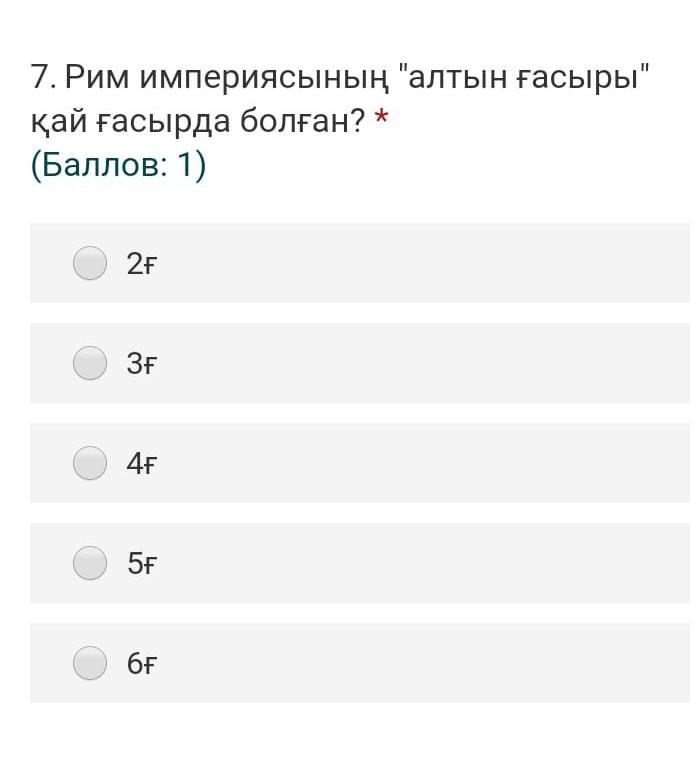Click blank space in the 4ғ option row
The height and width of the screenshot is (760, 694).
[x=420, y=463]
